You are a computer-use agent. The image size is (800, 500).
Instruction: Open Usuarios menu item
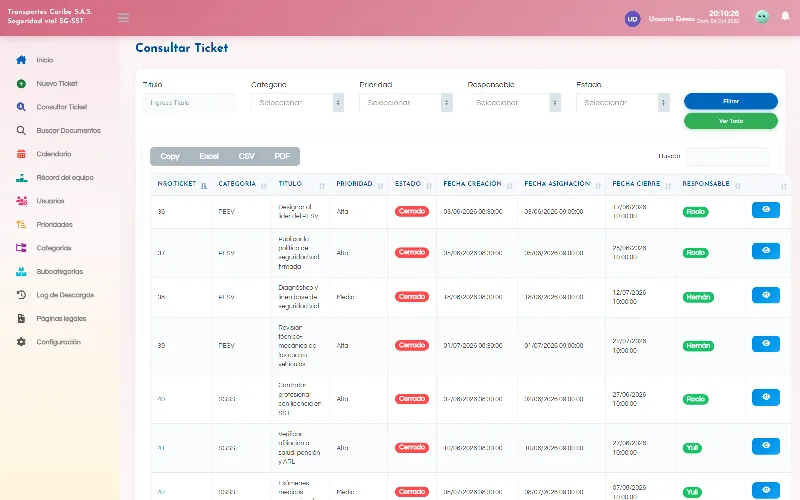point(50,201)
